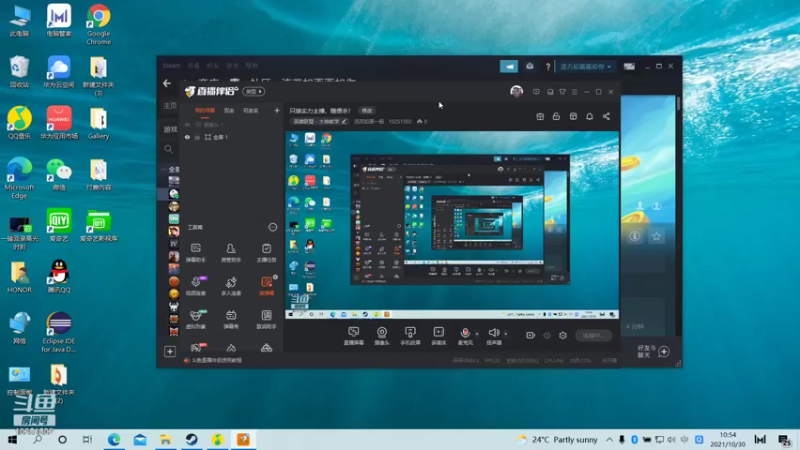Screen dimensions: 800x450
Task: Open the weather widget 24°C Partly sunny
Action: [x=557, y=439]
